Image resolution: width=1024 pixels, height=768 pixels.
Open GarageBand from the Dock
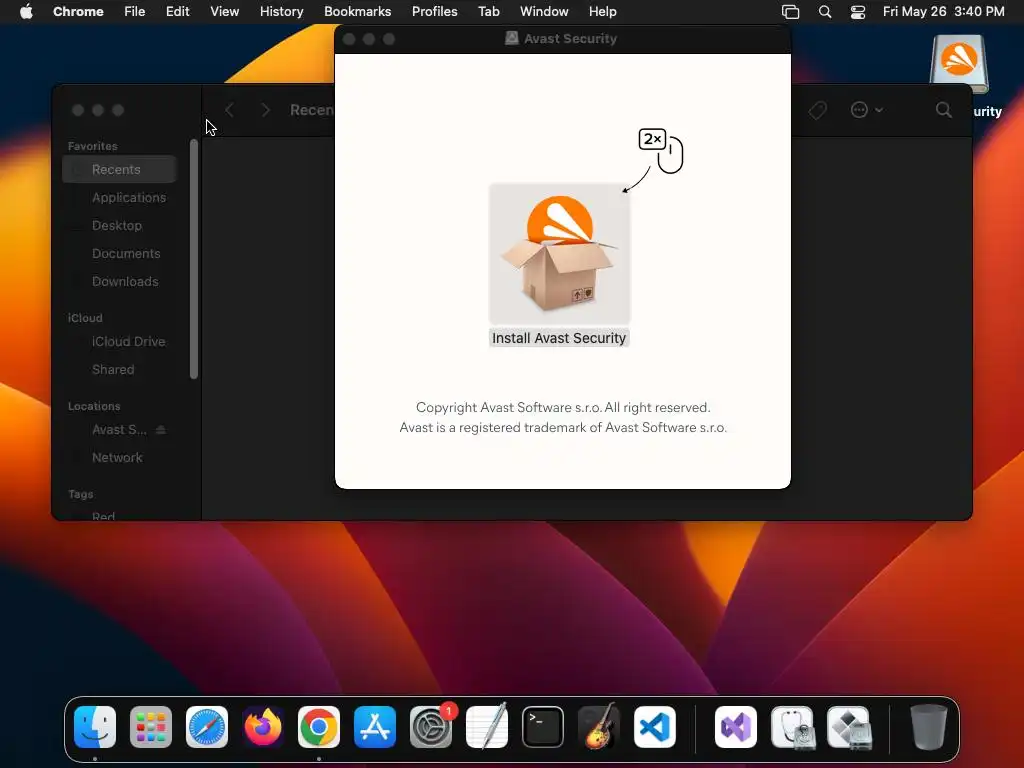point(599,727)
